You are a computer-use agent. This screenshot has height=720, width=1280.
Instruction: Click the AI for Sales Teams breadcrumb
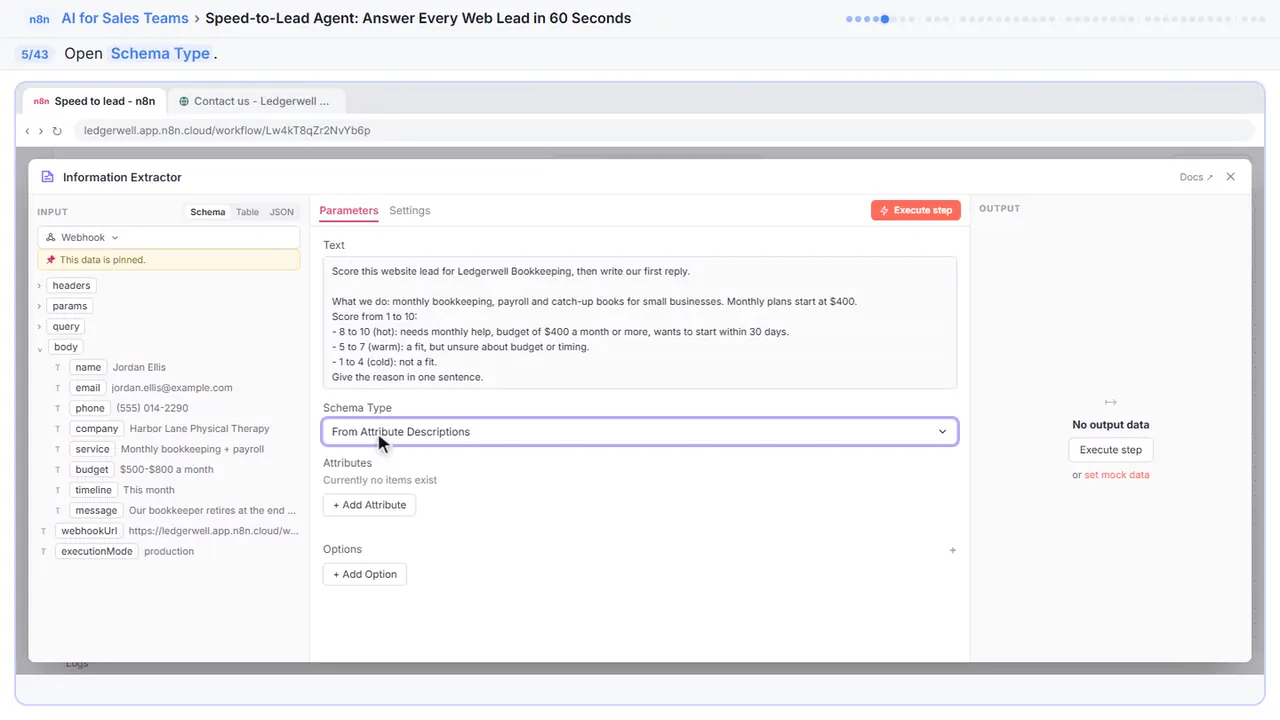125,18
